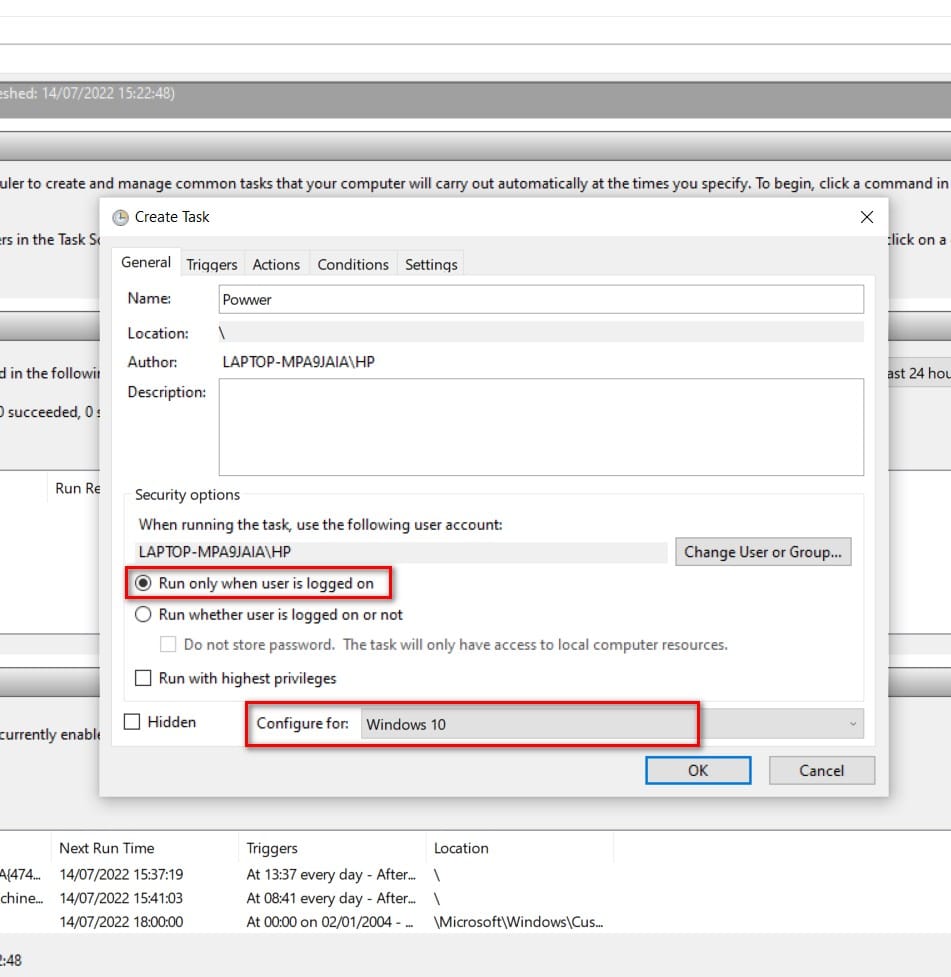Click the \Microsoft\Windows\Cus... location cell

pyautogui.click(x=519, y=922)
